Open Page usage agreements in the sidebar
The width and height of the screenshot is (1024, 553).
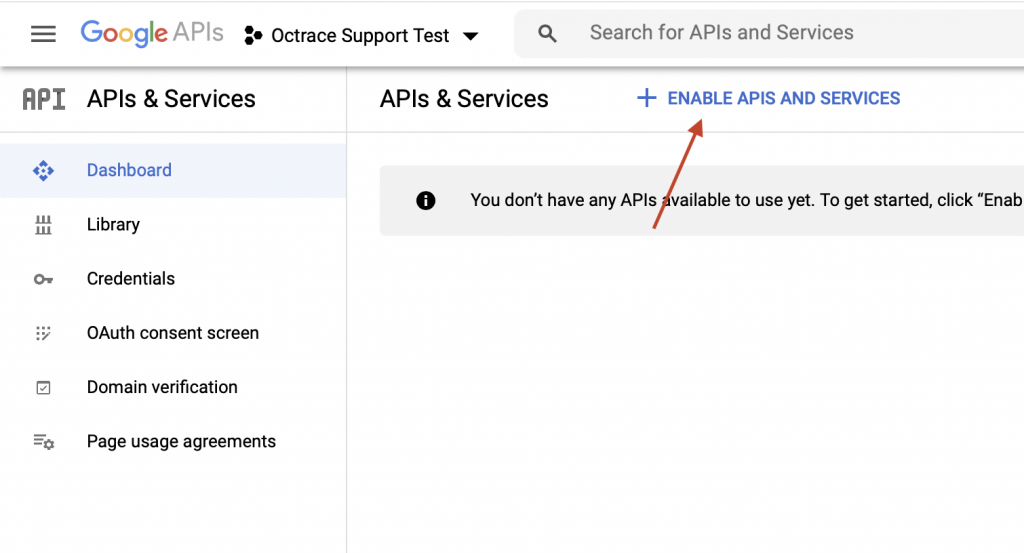pyautogui.click(x=173, y=441)
